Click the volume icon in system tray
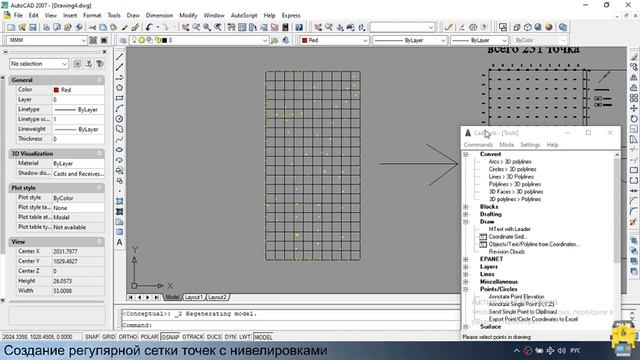 pyautogui.click(x=562, y=351)
